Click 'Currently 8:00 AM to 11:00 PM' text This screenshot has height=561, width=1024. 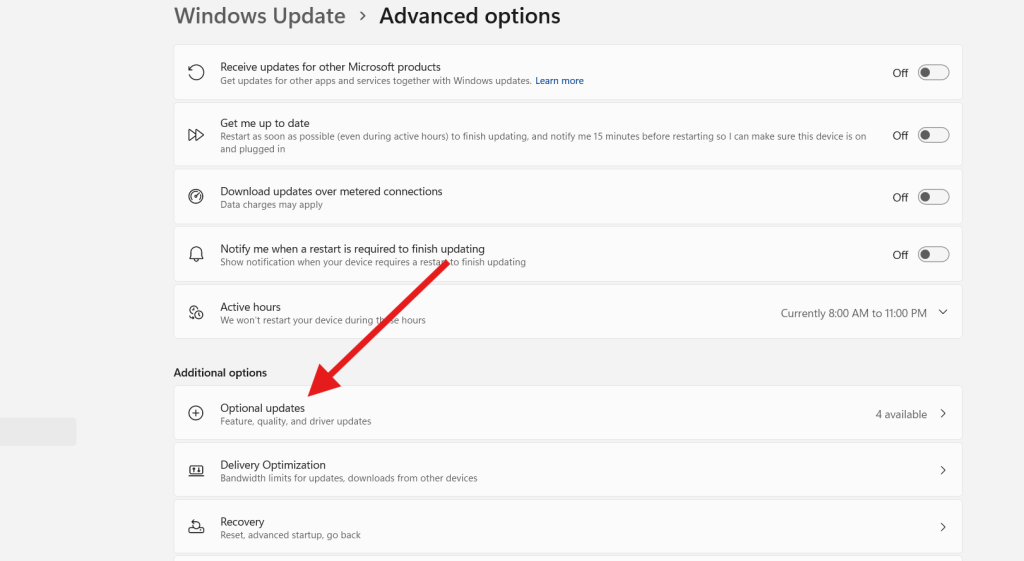(854, 313)
